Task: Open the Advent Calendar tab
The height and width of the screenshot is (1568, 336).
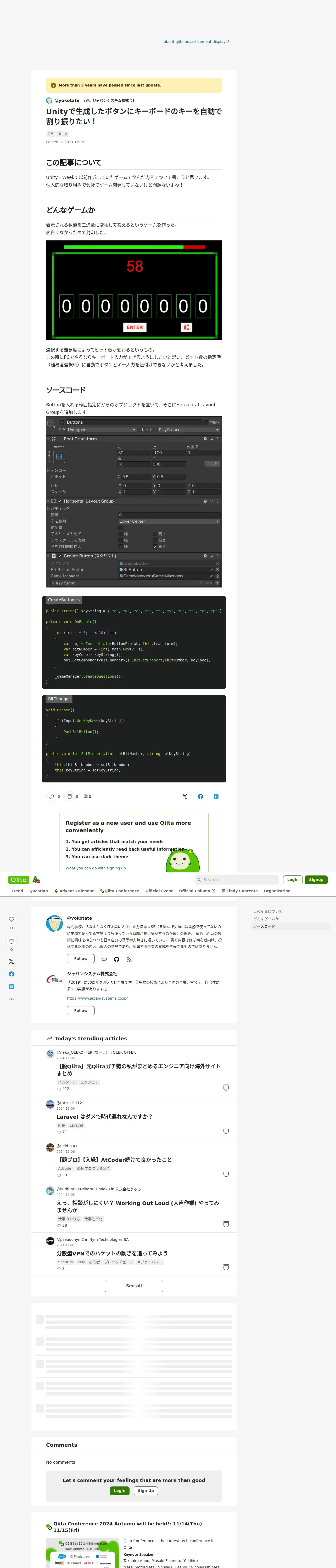Action: click(x=74, y=891)
